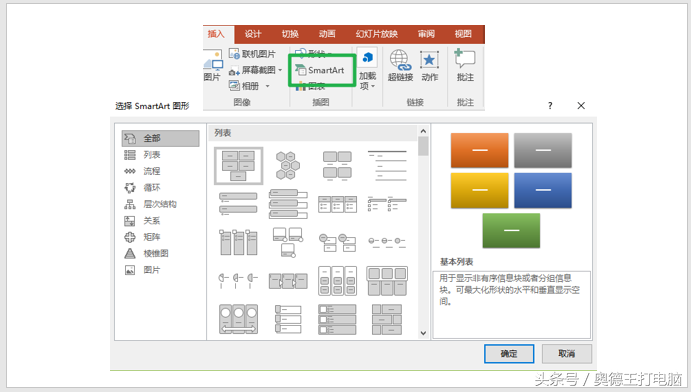Switch to the 动画 Animations tab

[x=327, y=34]
